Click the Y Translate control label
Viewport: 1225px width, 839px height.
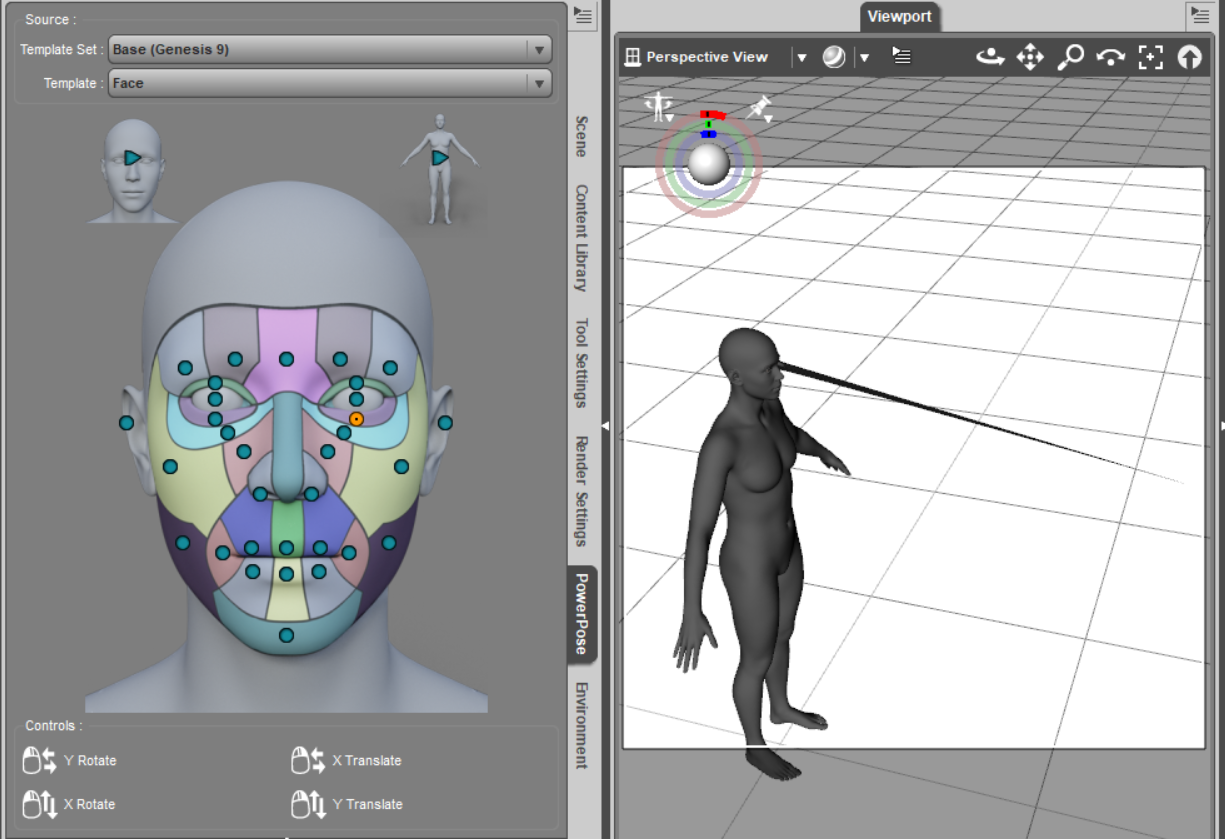point(367,804)
